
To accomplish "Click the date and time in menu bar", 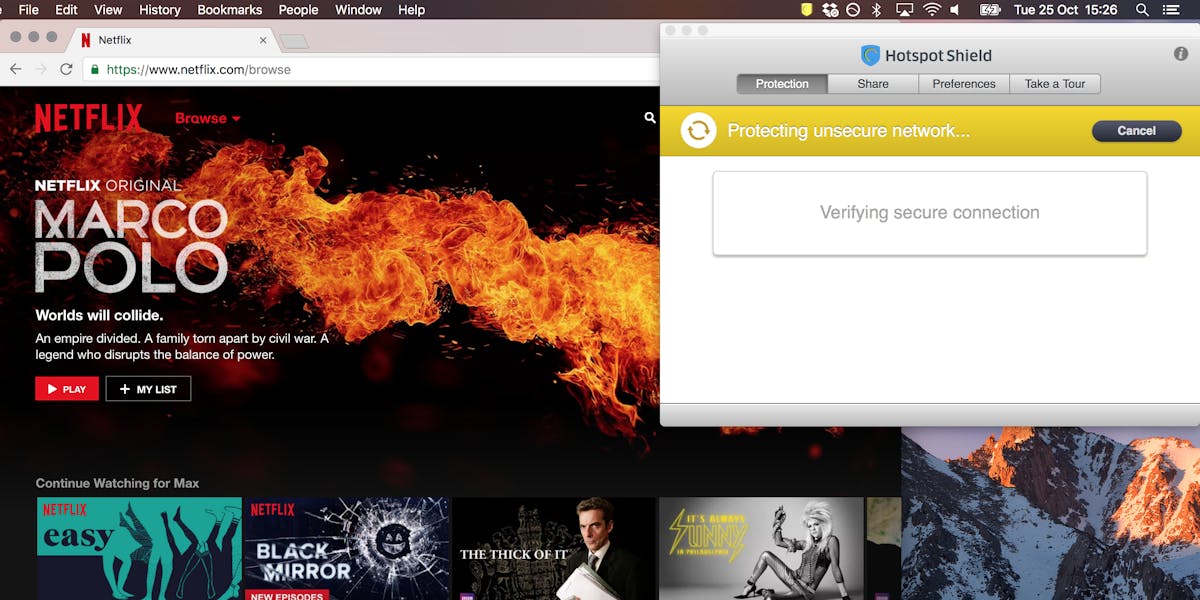I will tap(1065, 10).
